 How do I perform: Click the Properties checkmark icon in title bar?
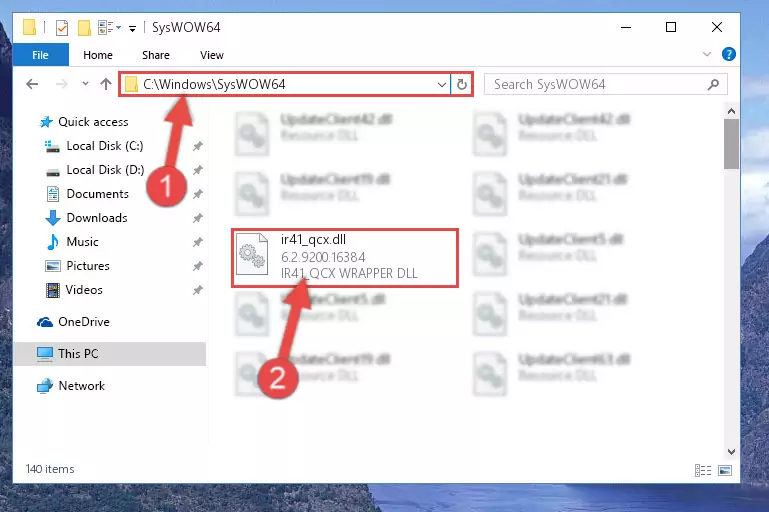[62, 27]
